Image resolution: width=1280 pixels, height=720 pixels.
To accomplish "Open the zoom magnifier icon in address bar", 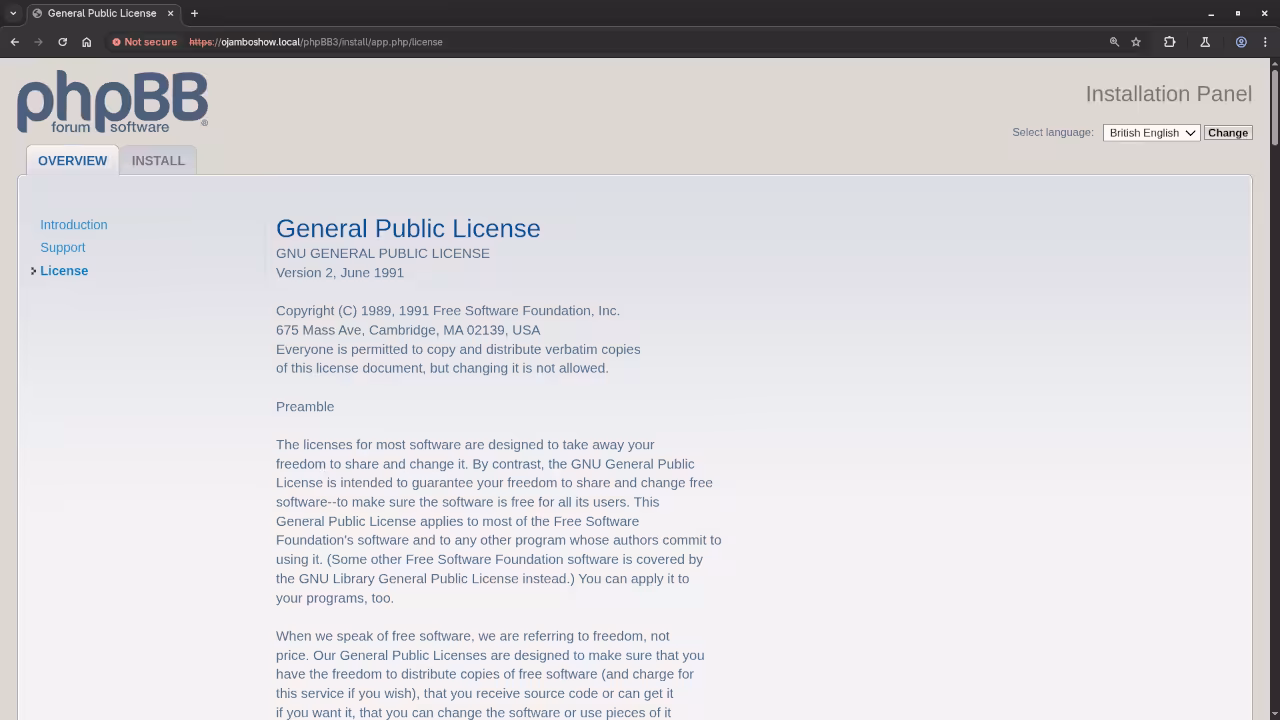I will (x=1114, y=42).
